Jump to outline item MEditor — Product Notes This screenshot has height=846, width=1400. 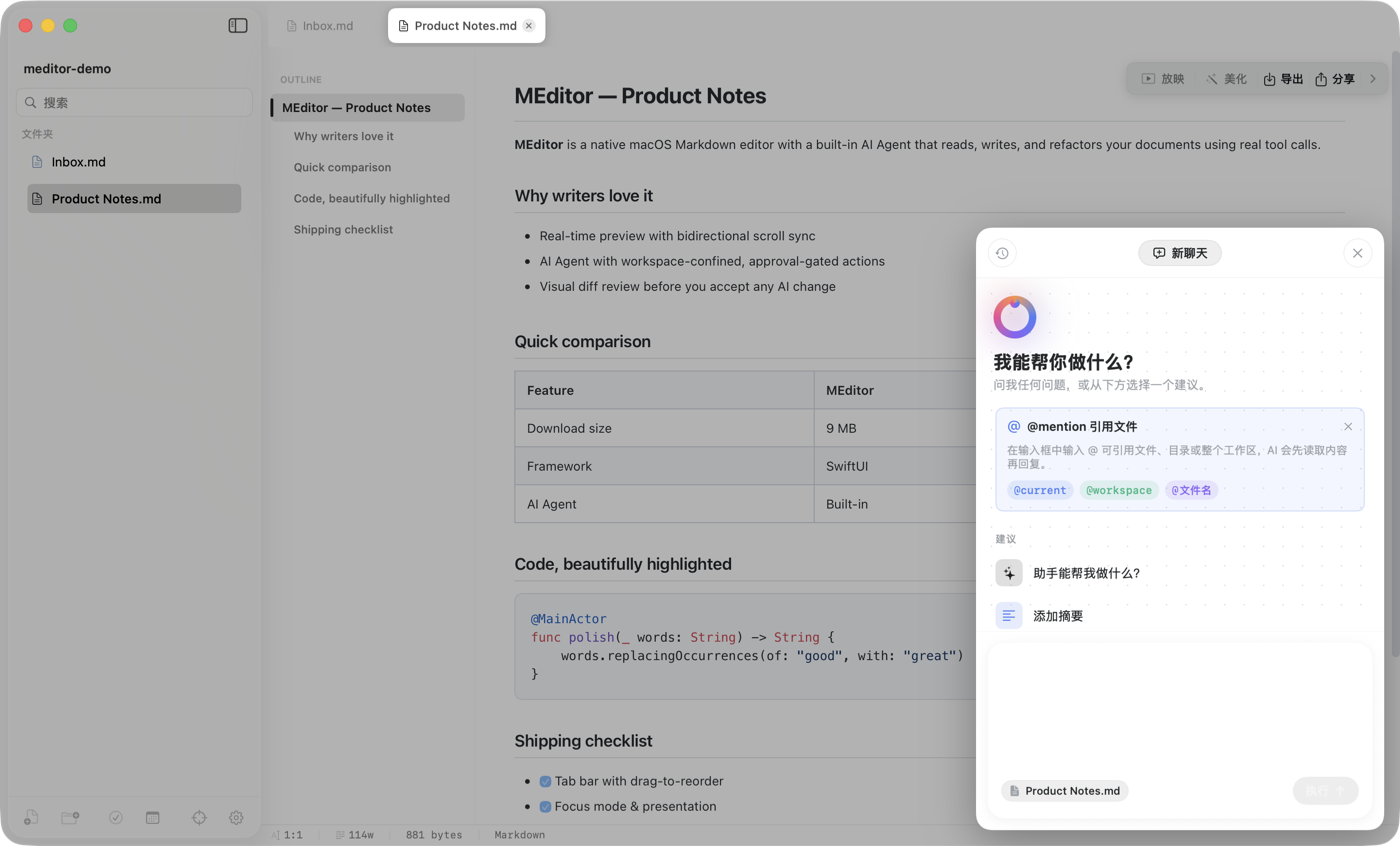coord(367,107)
